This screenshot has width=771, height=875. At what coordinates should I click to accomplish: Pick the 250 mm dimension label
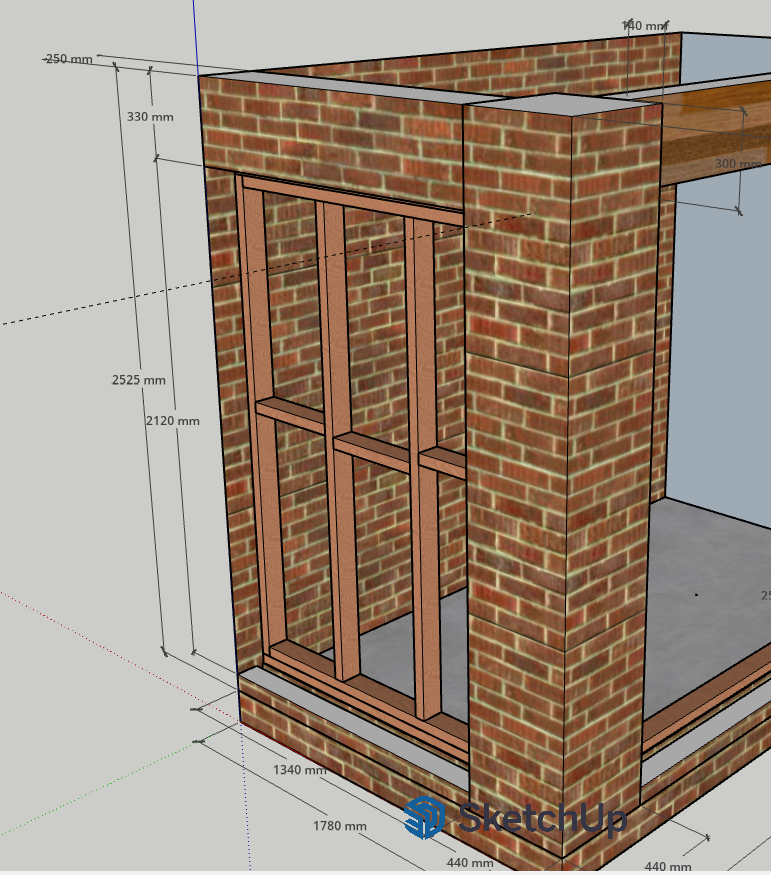tap(68, 59)
